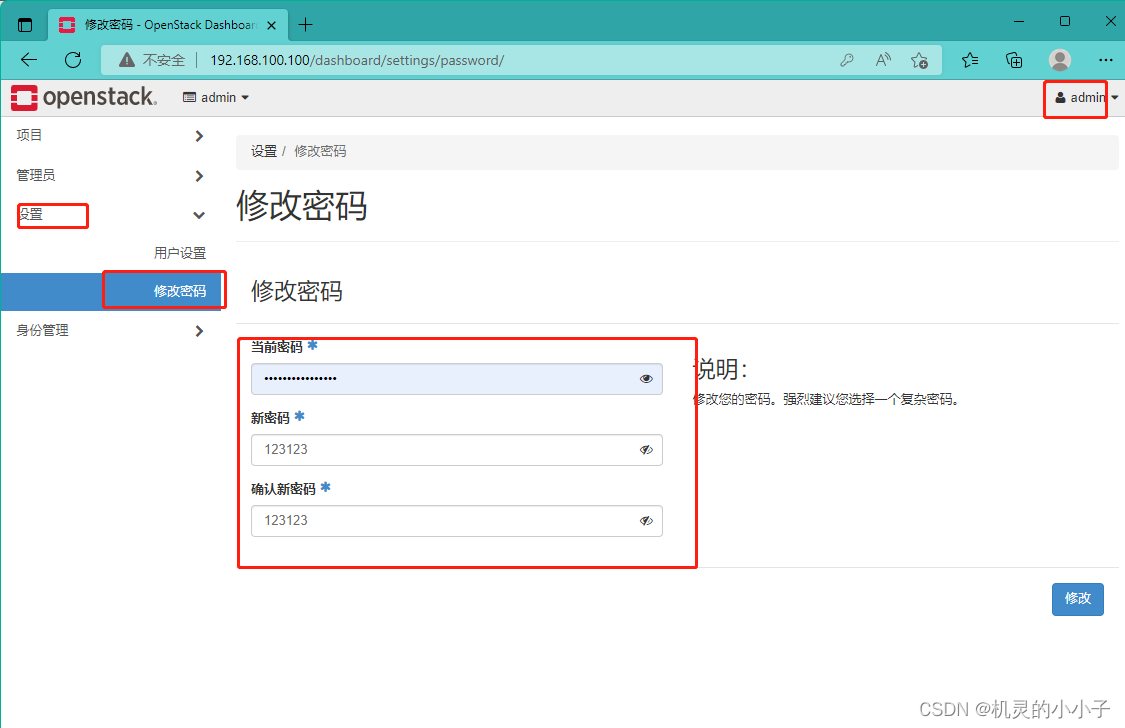The width and height of the screenshot is (1125, 728).
Task: Reveal the 当前密码 password with eye toggle
Action: pyautogui.click(x=646, y=379)
